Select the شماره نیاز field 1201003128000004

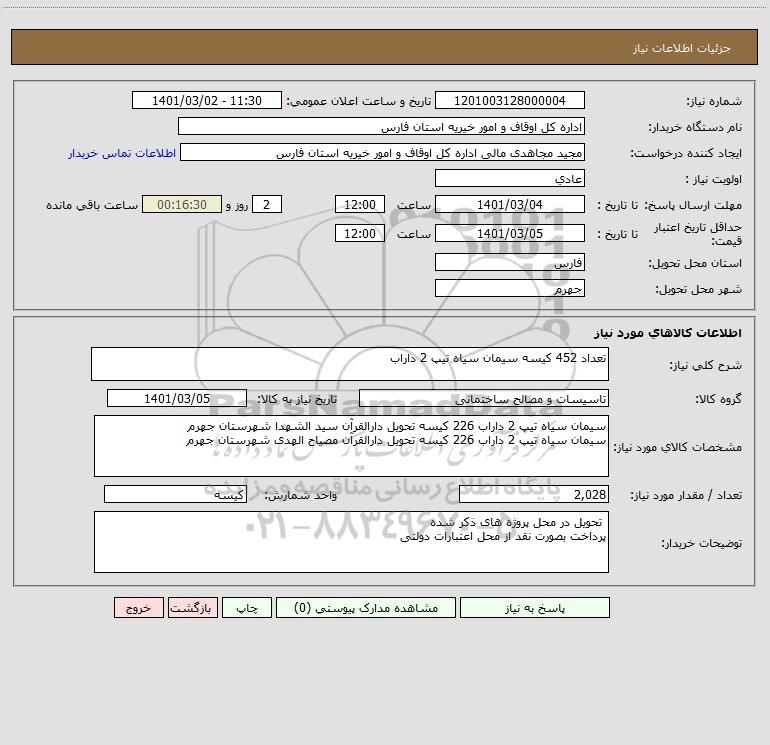pos(510,100)
